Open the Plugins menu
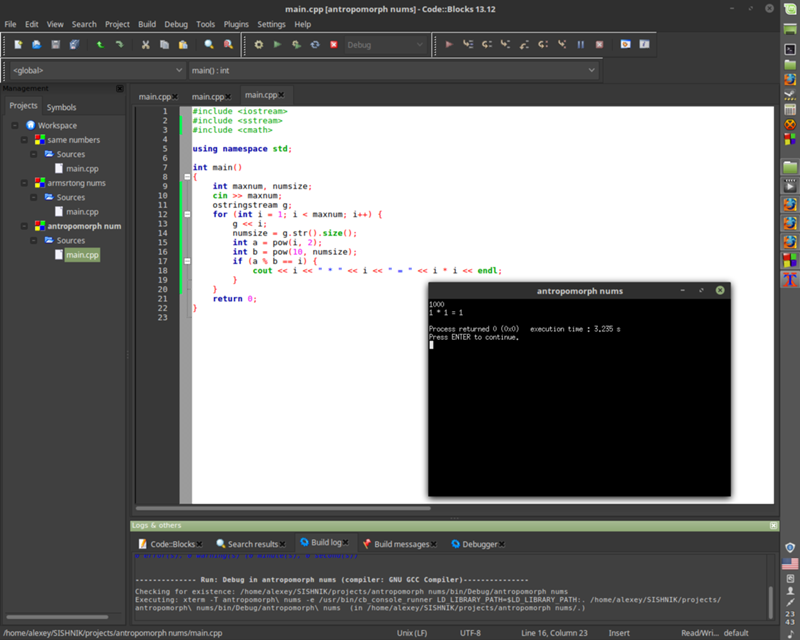Viewport: 800px width, 640px height. (x=236, y=24)
